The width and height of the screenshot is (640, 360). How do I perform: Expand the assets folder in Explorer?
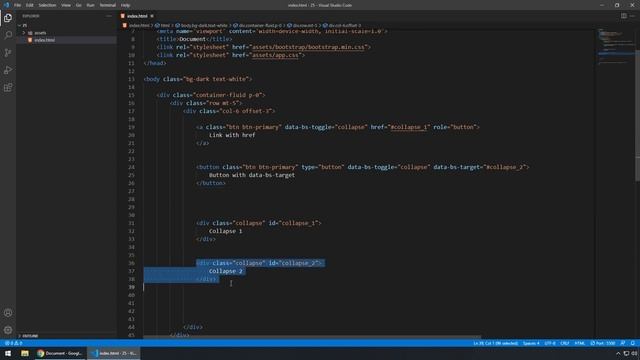(40, 33)
